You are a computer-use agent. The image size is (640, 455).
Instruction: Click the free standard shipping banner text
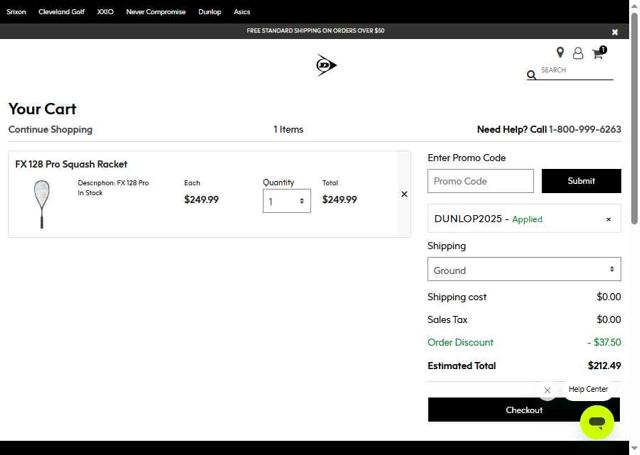pos(316,31)
